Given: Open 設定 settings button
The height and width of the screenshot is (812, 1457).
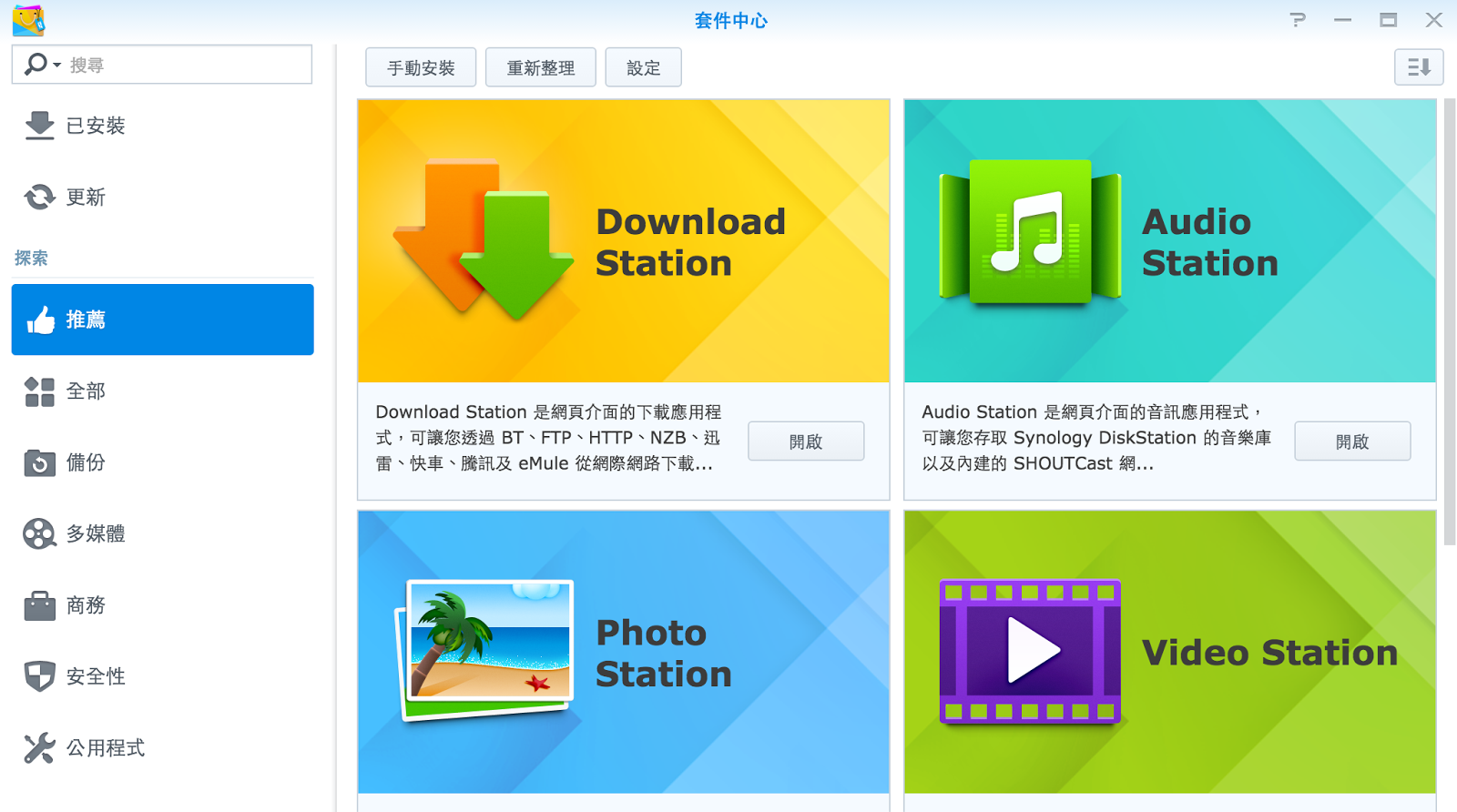Looking at the screenshot, I should tap(644, 67).
